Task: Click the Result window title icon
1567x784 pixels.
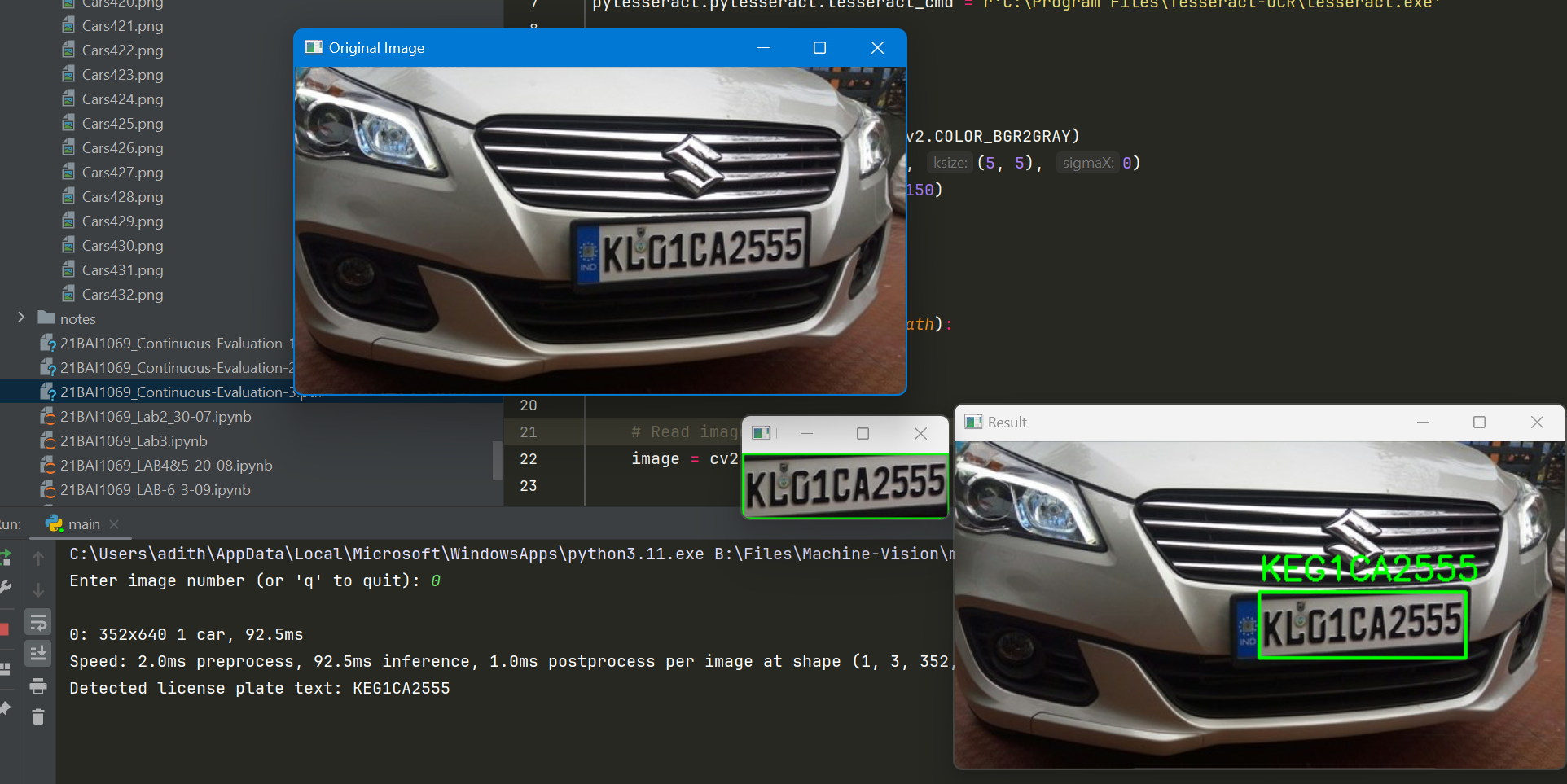Action: point(973,422)
